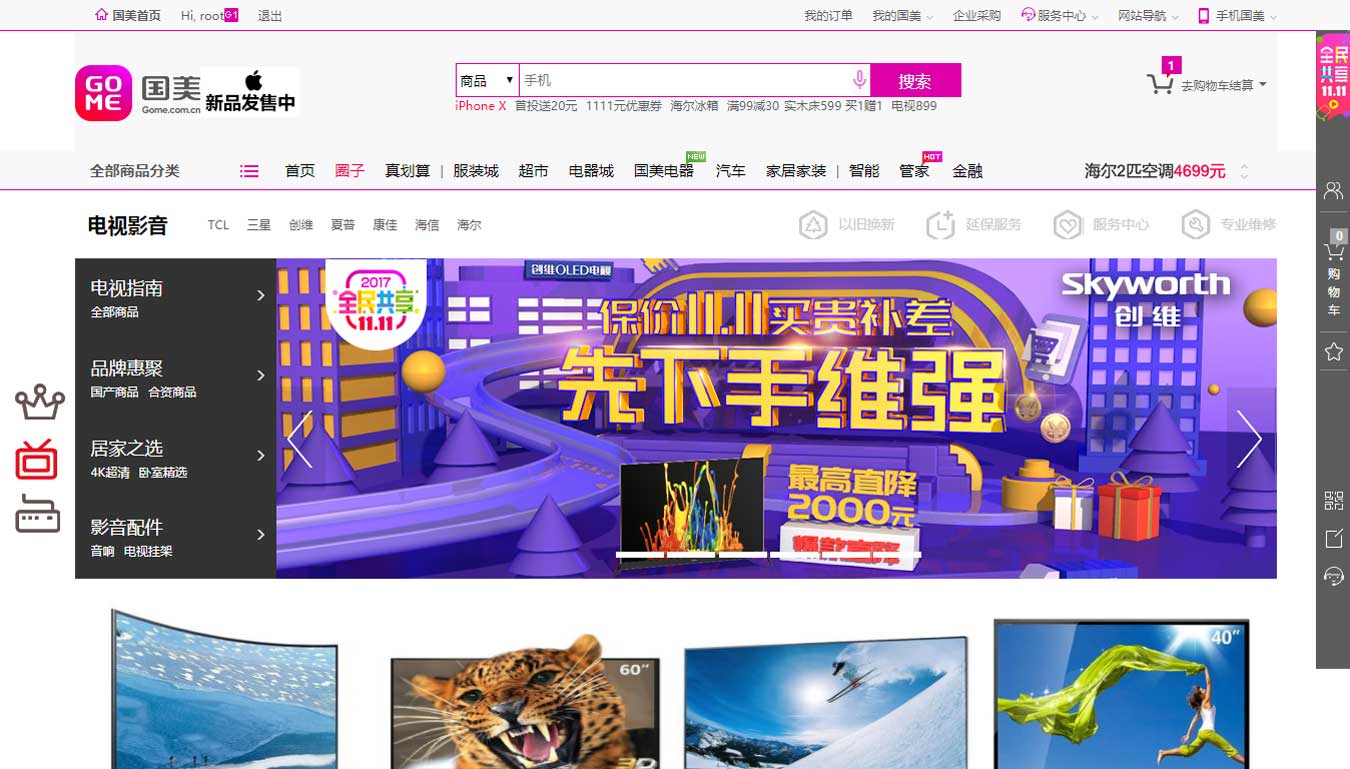
Task: Expand 我的国美 dropdown menu
Action: (902, 16)
